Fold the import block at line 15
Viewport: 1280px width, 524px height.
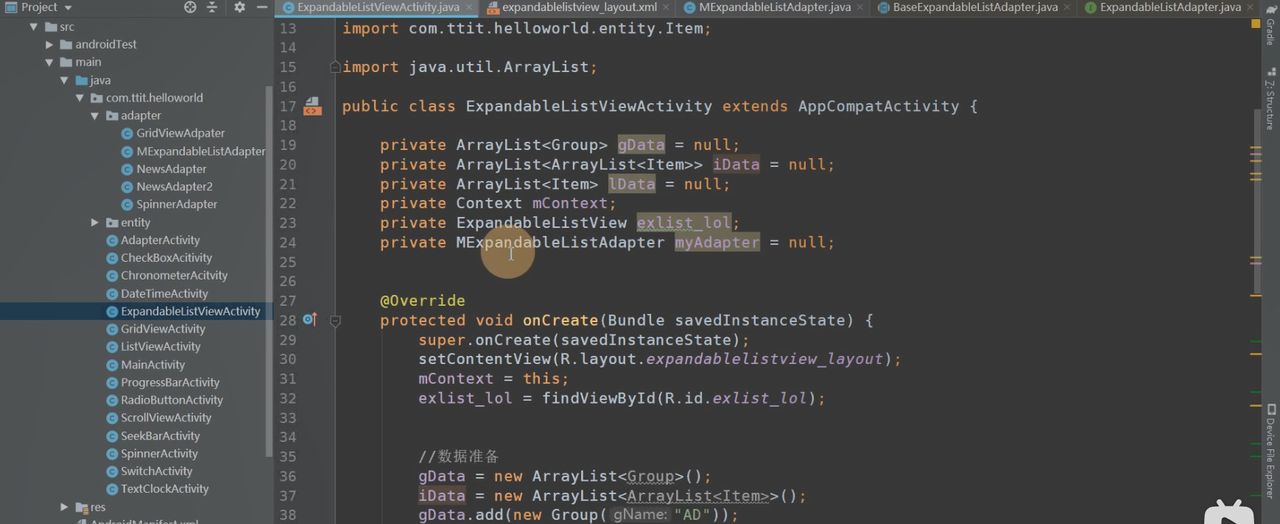(x=335, y=67)
